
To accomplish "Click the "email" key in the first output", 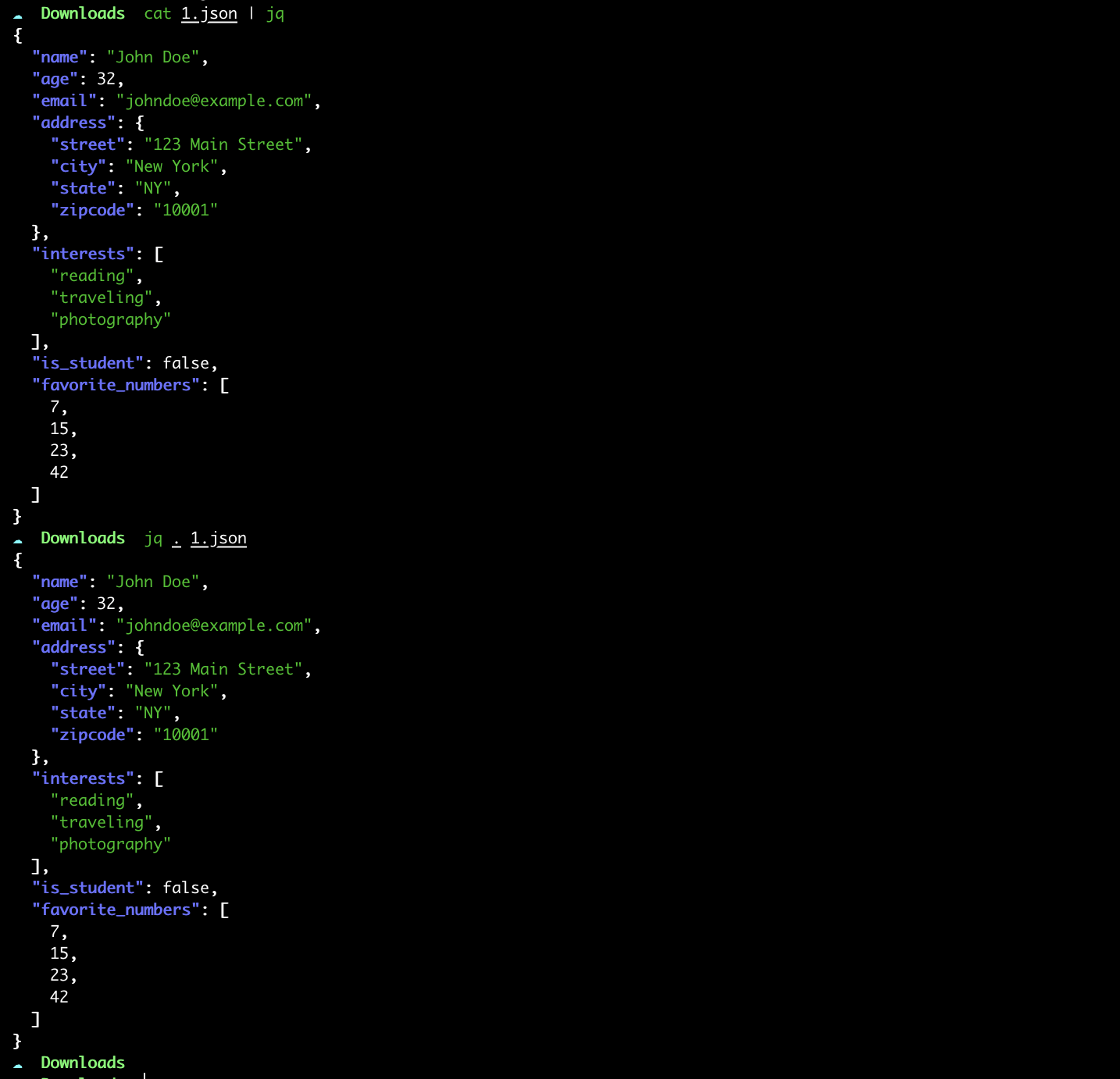I will 64,101.
